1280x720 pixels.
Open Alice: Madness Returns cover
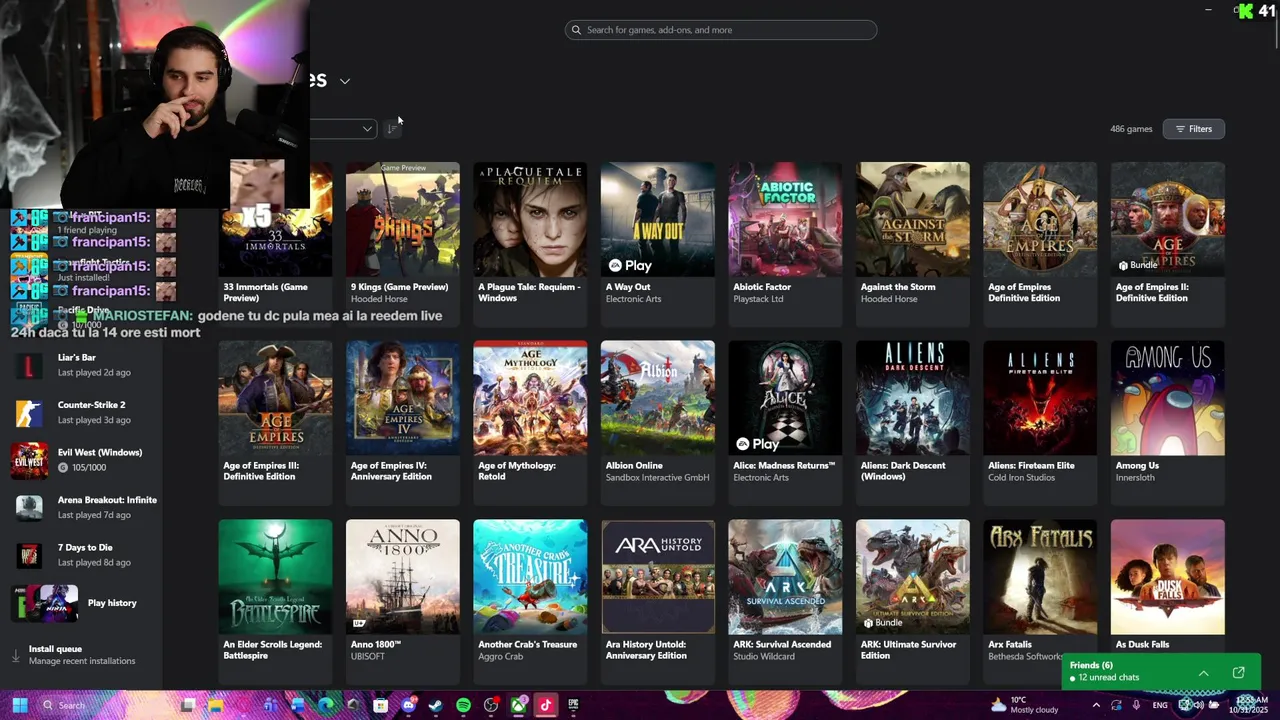click(785, 398)
